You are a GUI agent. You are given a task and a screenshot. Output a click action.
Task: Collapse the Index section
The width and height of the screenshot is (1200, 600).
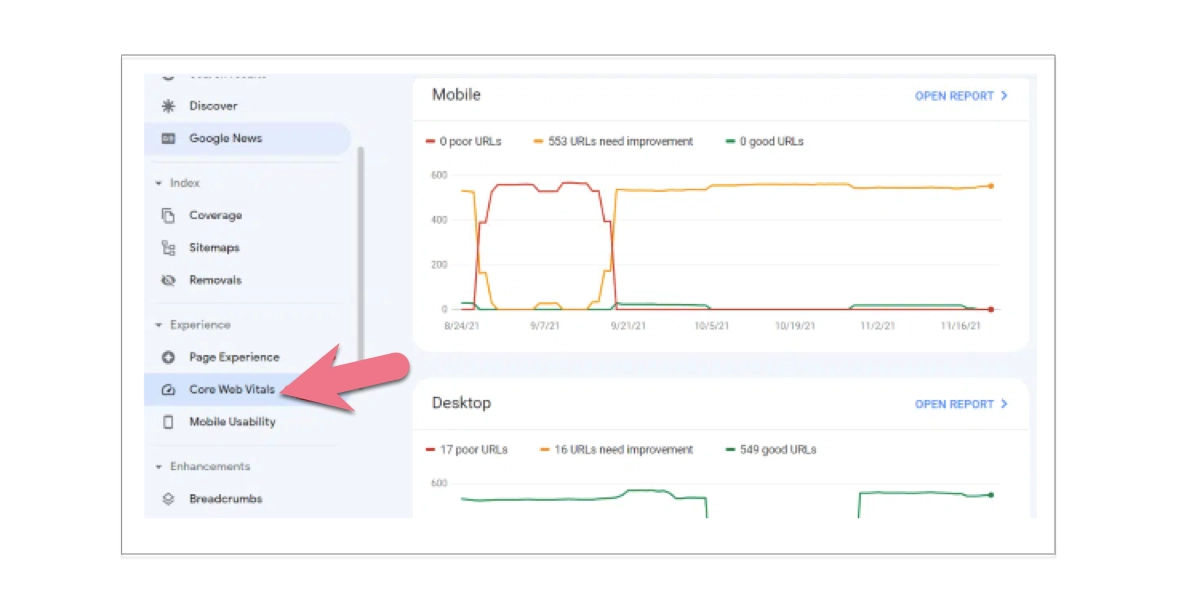[158, 183]
